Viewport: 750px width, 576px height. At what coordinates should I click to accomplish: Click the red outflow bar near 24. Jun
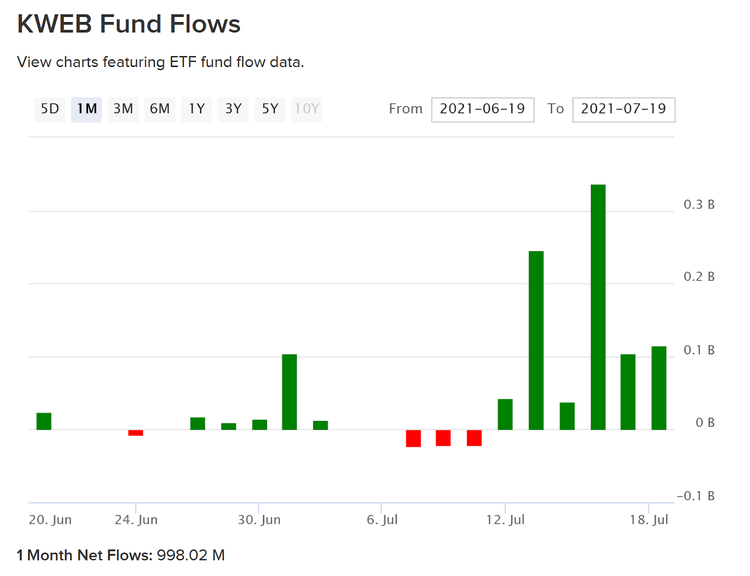tap(135, 433)
